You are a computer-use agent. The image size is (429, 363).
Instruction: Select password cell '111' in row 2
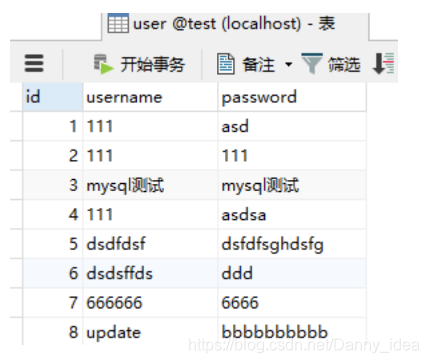coord(292,156)
